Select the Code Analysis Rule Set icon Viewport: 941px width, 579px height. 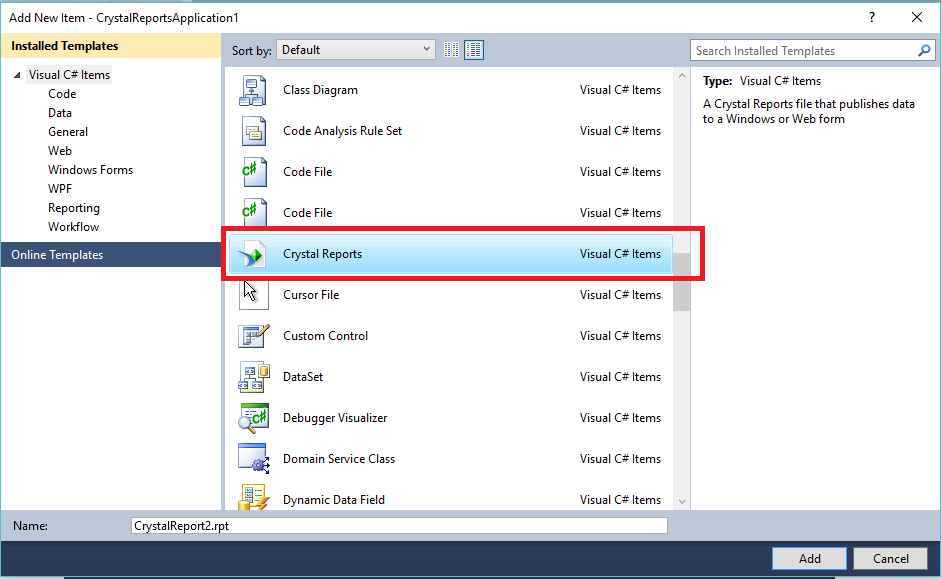pyautogui.click(x=253, y=131)
